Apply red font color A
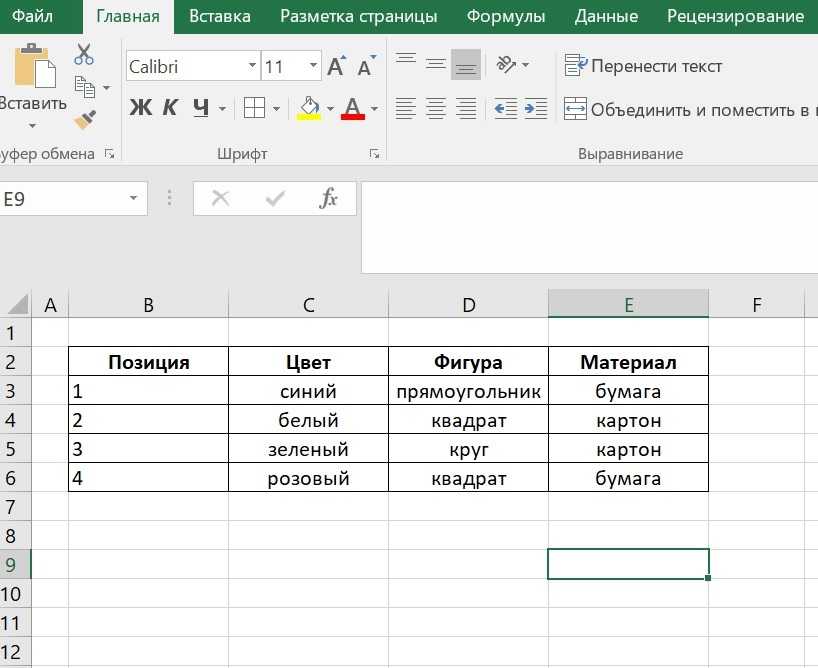This screenshot has width=818, height=668. [x=353, y=108]
